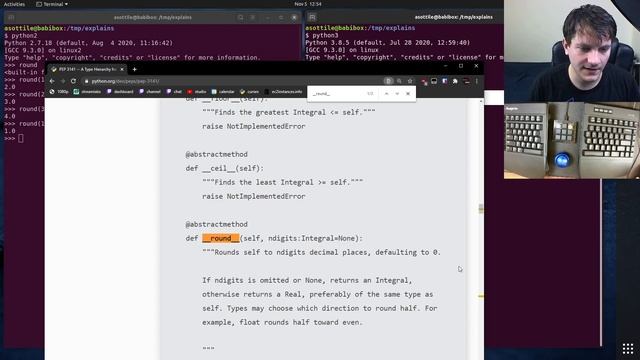This screenshot has width=640, height=360.
Task: Open the channel bookmark
Action: (x=150, y=92)
